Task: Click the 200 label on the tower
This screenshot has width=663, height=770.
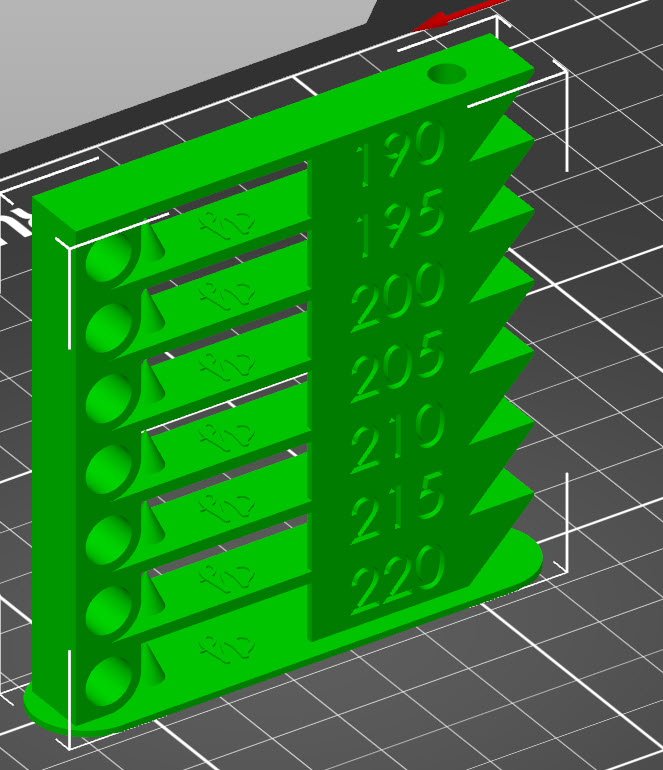Action: 399,297
